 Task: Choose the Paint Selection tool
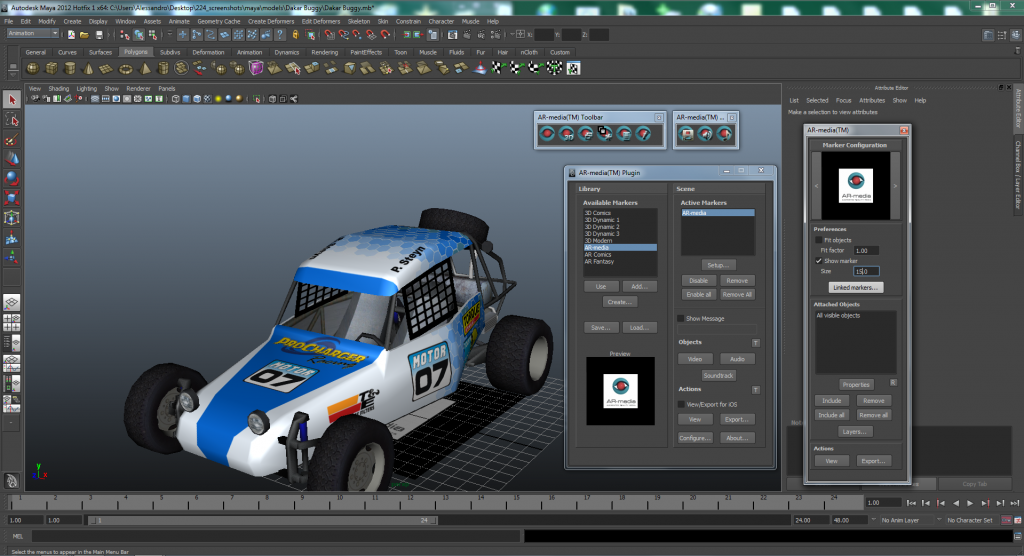click(12, 139)
